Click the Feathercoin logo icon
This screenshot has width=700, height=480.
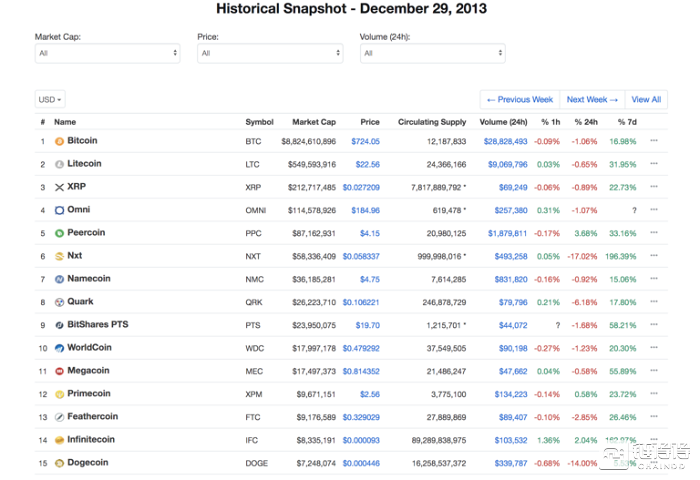pos(59,417)
